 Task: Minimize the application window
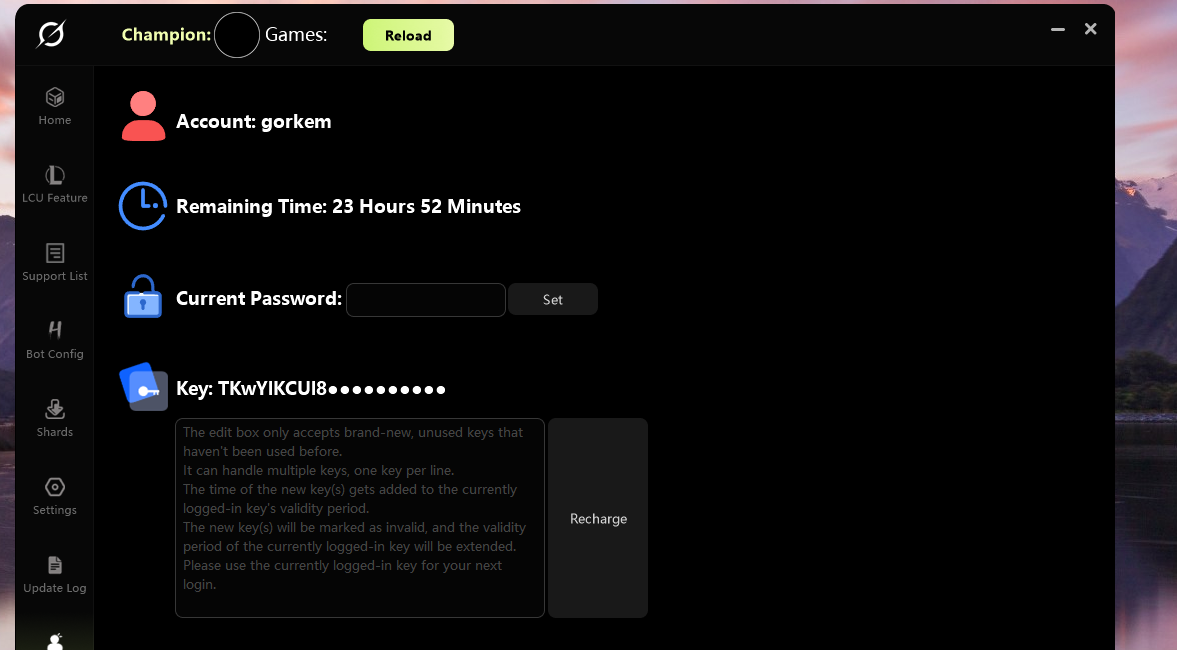(x=1058, y=30)
